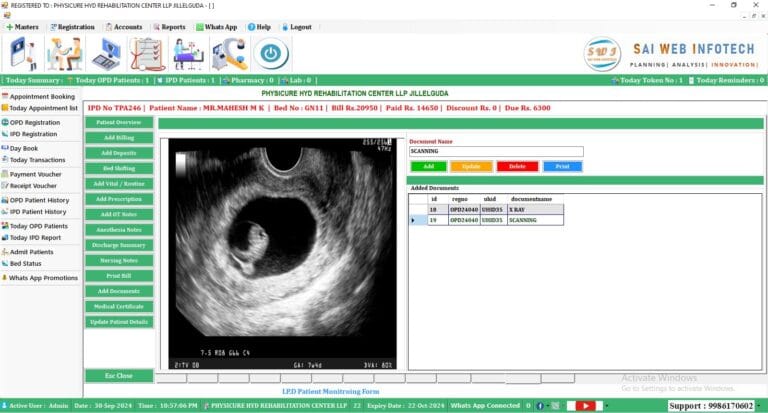Click the Appointment Booking sidebar icon
Image resolution: width=768 pixels, height=413 pixels.
[x=5, y=96]
